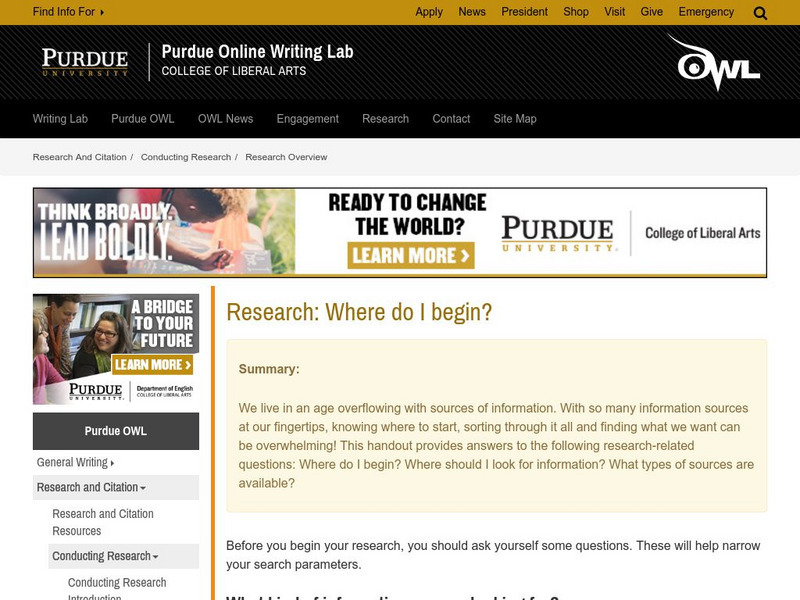The height and width of the screenshot is (600, 800).
Task: Click College of Liberal Arts banner text
Action: 703,233
